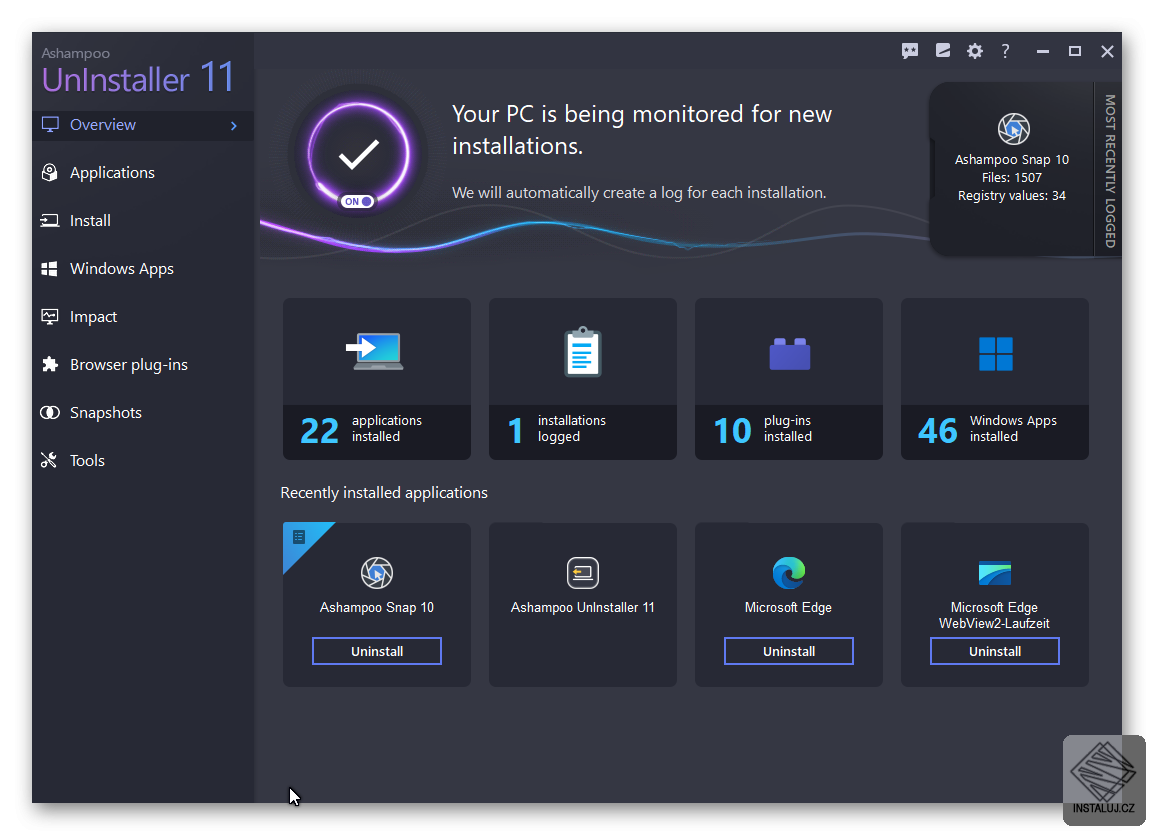This screenshot has width=1154, height=835.
Task: Open the 22 applications installed card
Action: [376, 379]
